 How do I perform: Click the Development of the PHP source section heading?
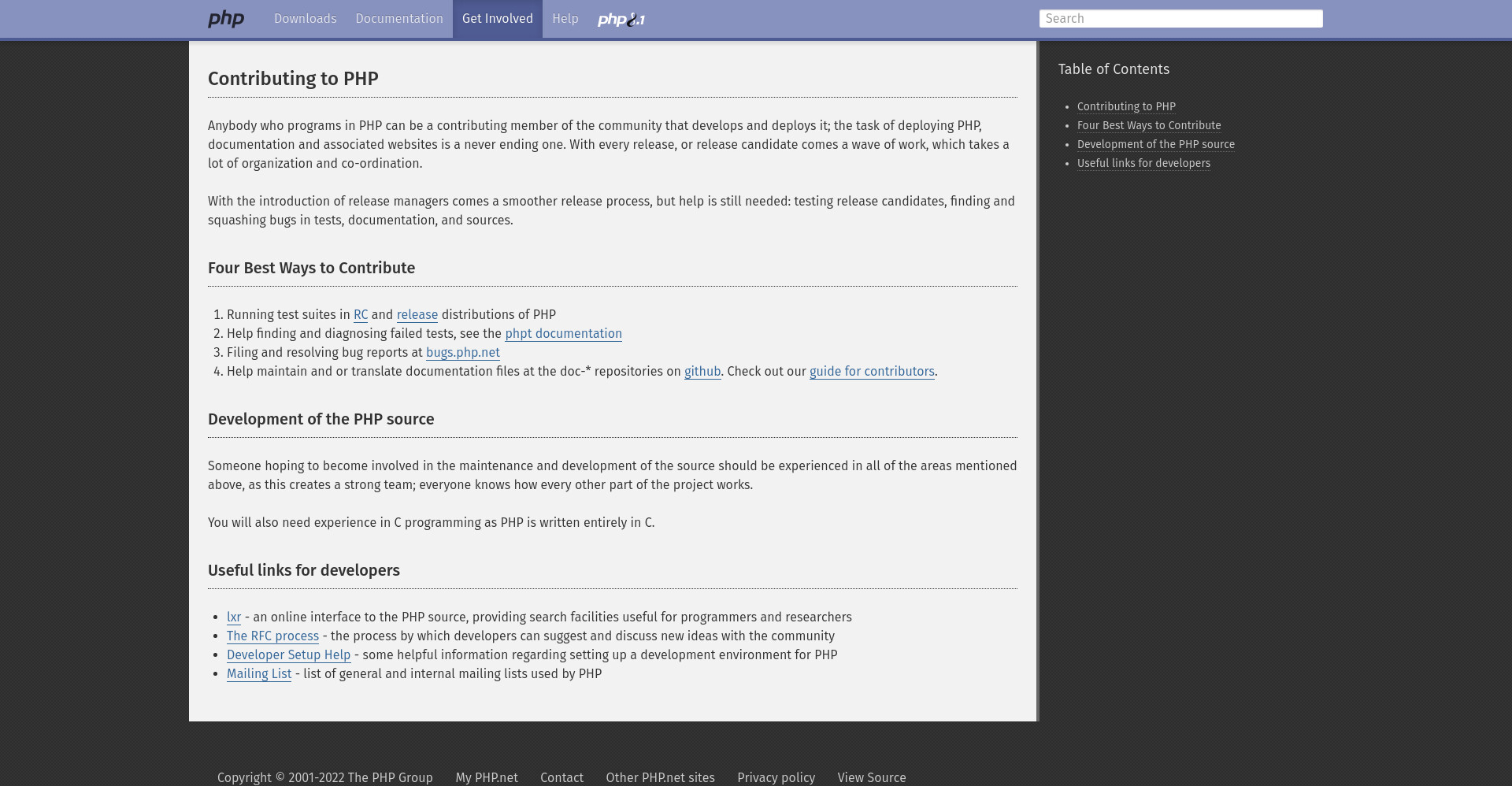pos(321,419)
